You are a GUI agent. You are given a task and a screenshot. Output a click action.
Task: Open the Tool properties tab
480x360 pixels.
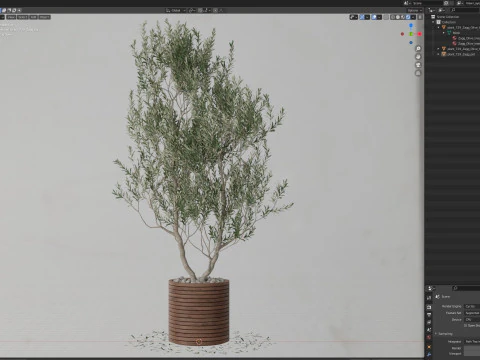(429, 298)
